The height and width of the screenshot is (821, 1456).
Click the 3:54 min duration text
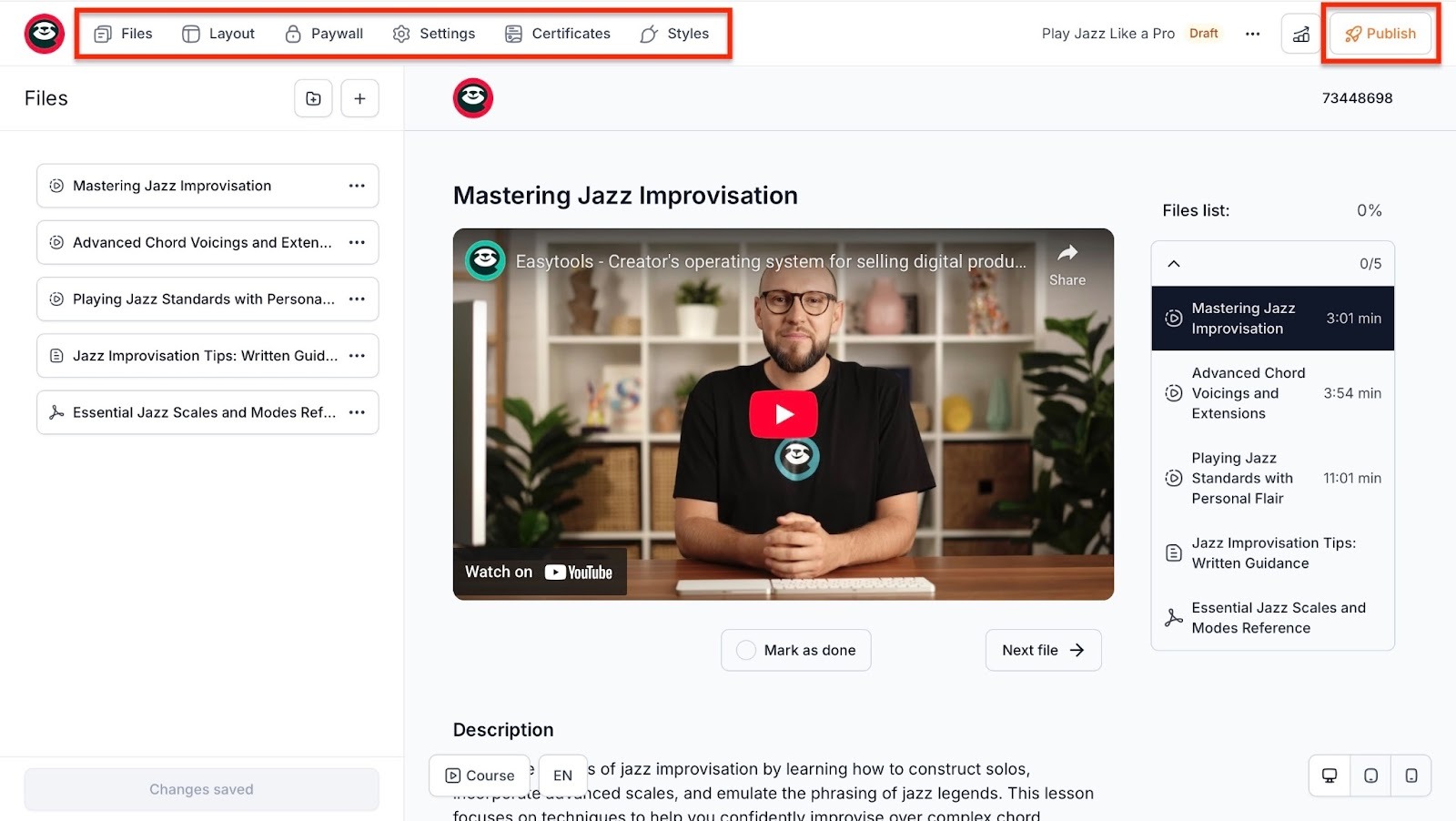point(1352,393)
